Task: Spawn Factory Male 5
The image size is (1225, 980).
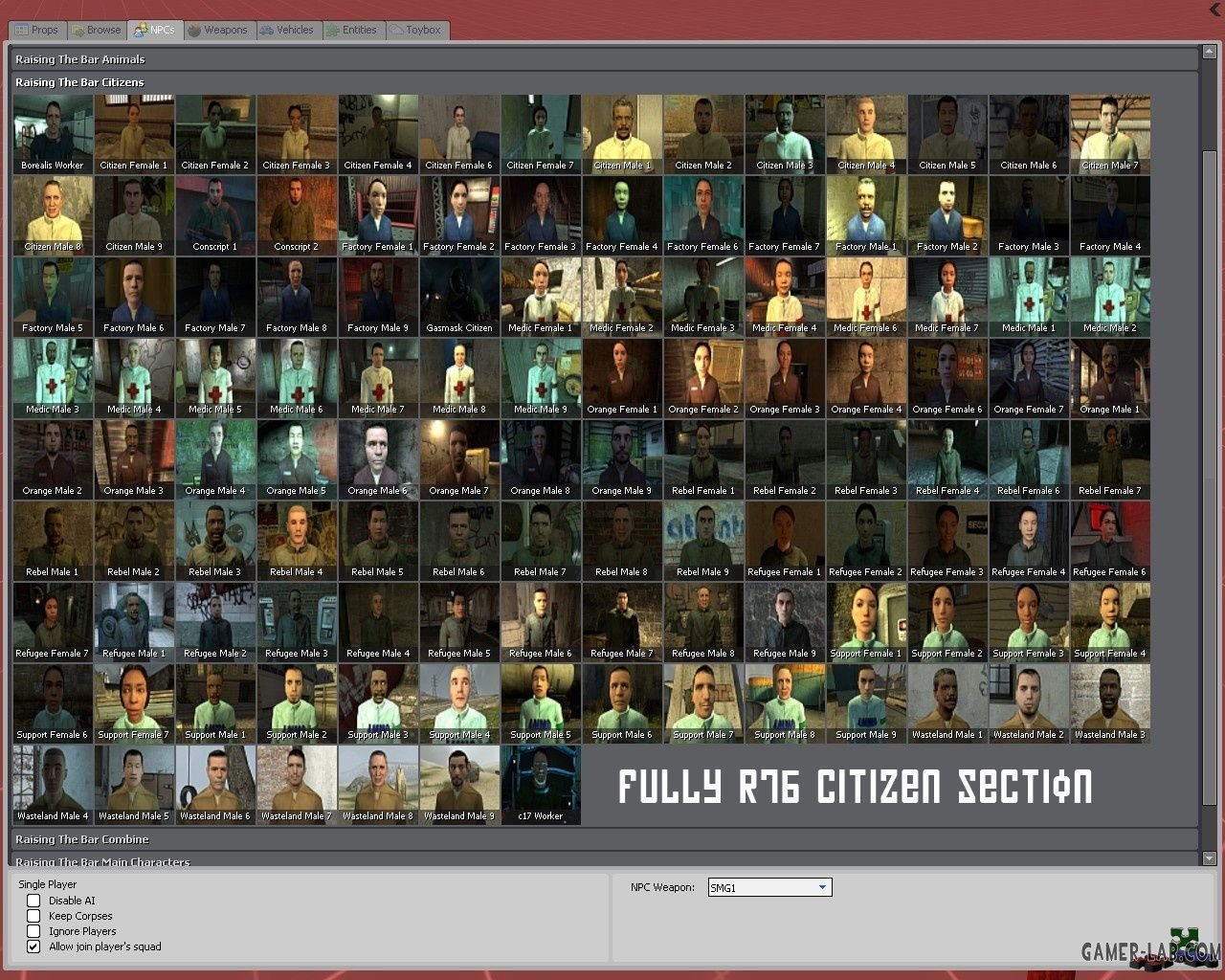Action: (53, 297)
